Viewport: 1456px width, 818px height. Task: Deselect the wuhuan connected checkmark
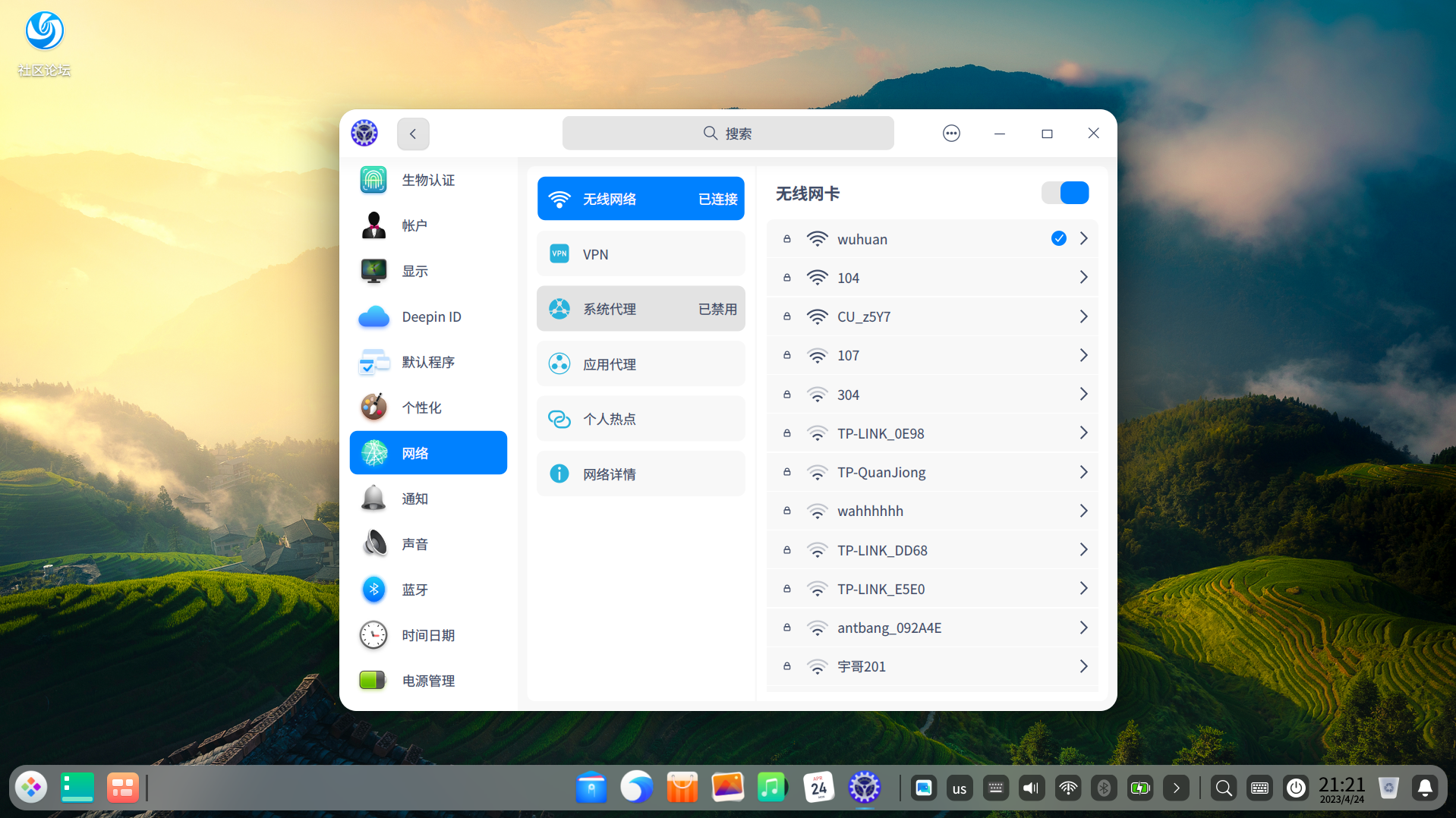coord(1057,238)
